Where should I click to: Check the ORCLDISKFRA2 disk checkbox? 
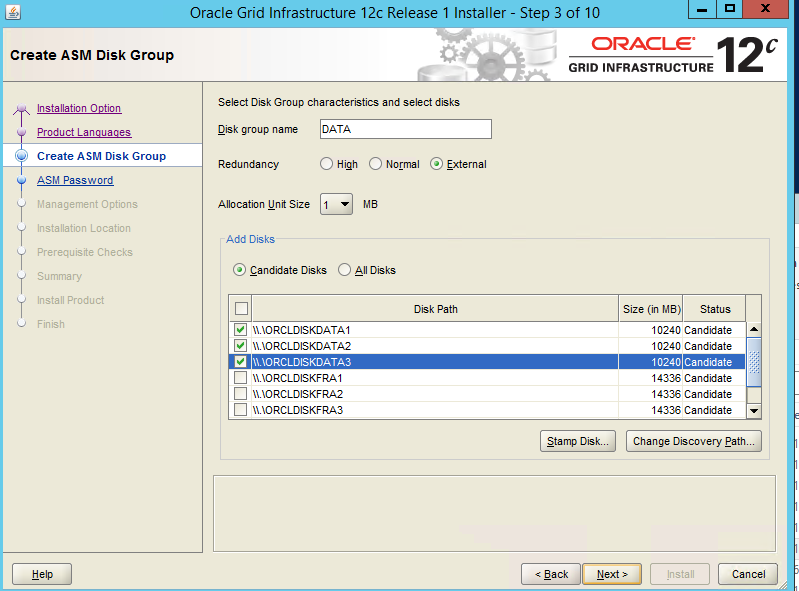pos(240,393)
